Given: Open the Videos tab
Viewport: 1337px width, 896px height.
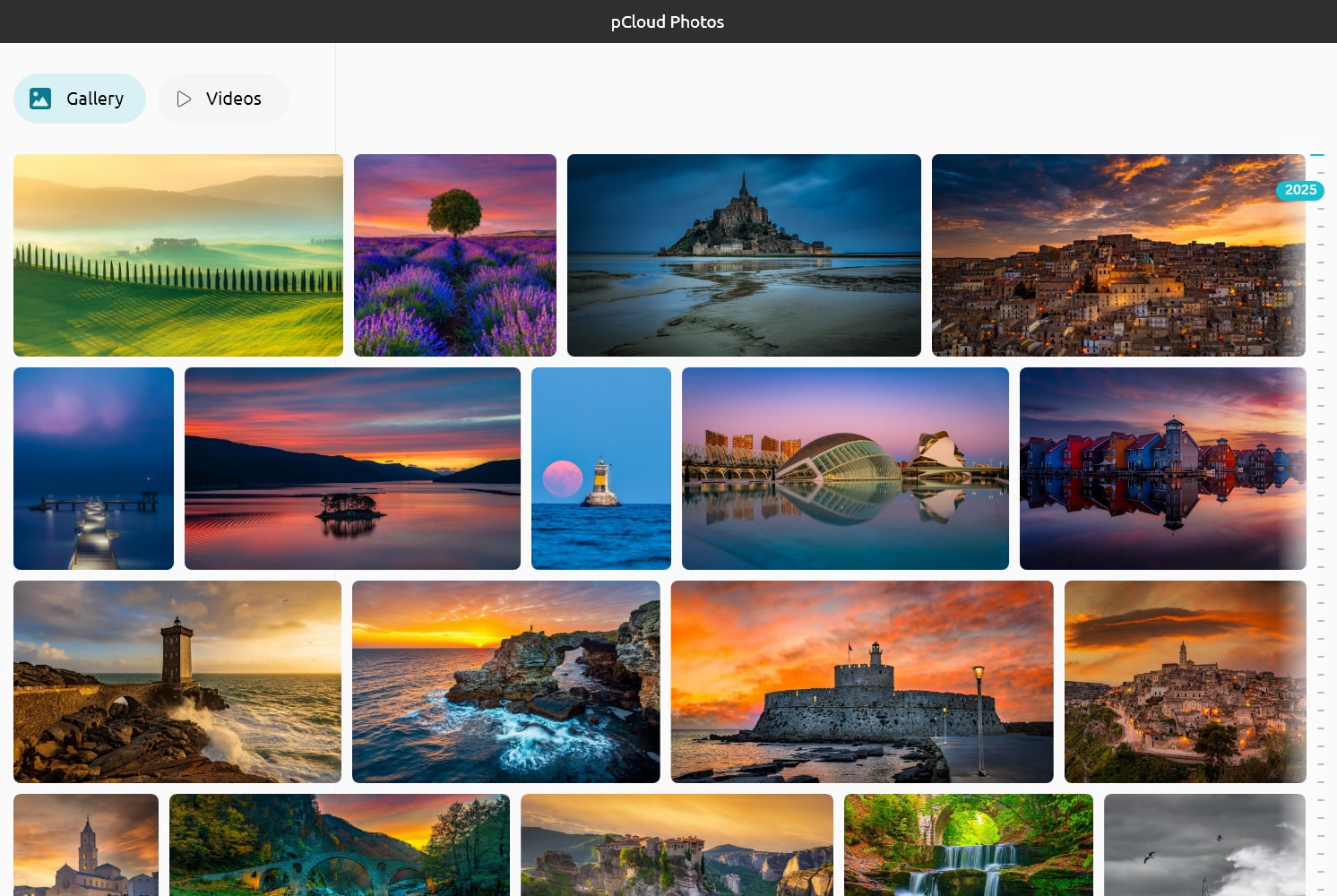Looking at the screenshot, I should point(223,99).
